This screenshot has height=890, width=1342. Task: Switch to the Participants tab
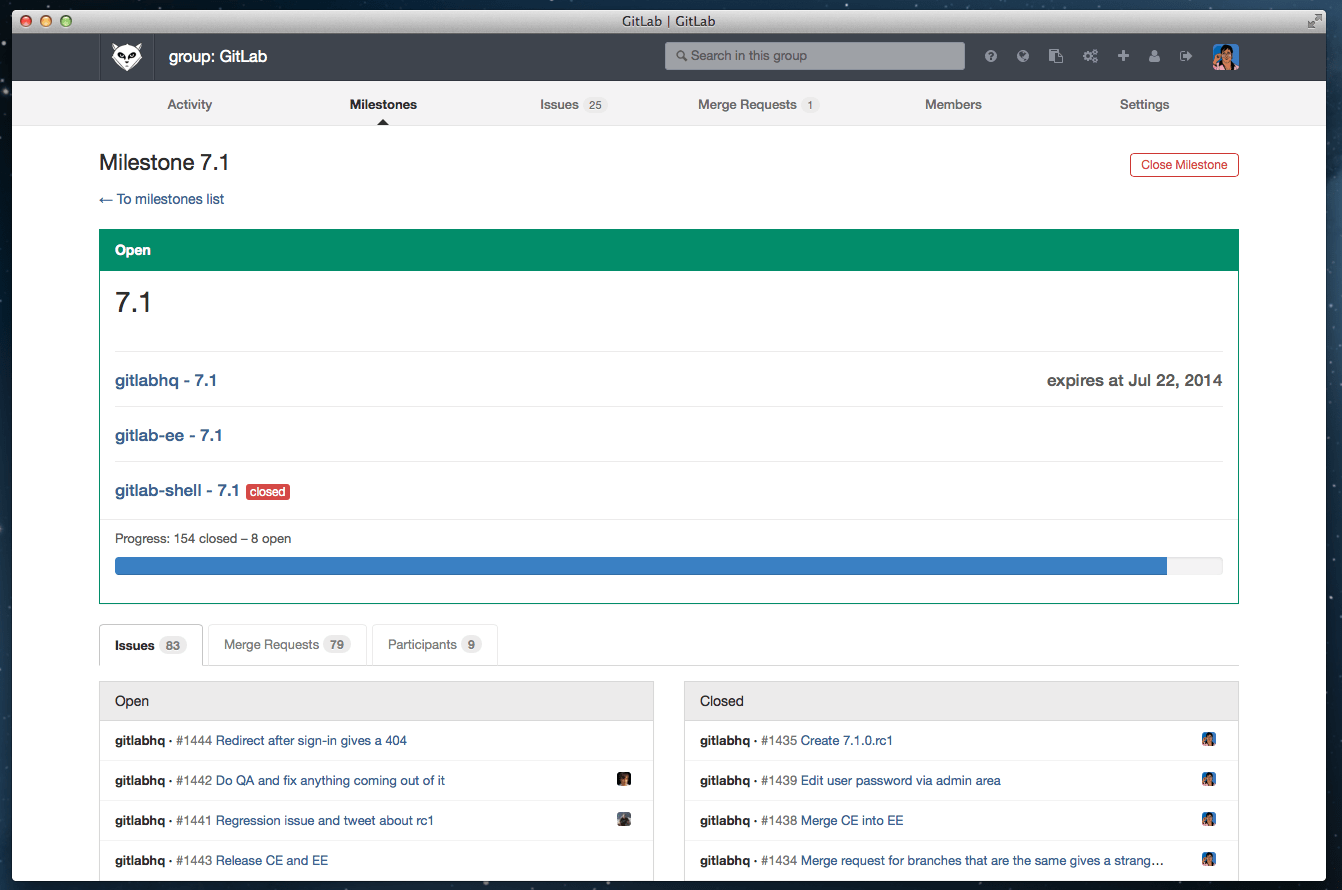click(x=434, y=645)
